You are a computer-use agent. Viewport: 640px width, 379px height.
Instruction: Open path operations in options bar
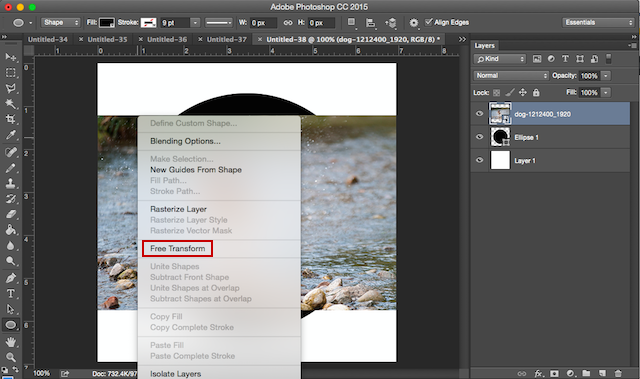[351, 22]
